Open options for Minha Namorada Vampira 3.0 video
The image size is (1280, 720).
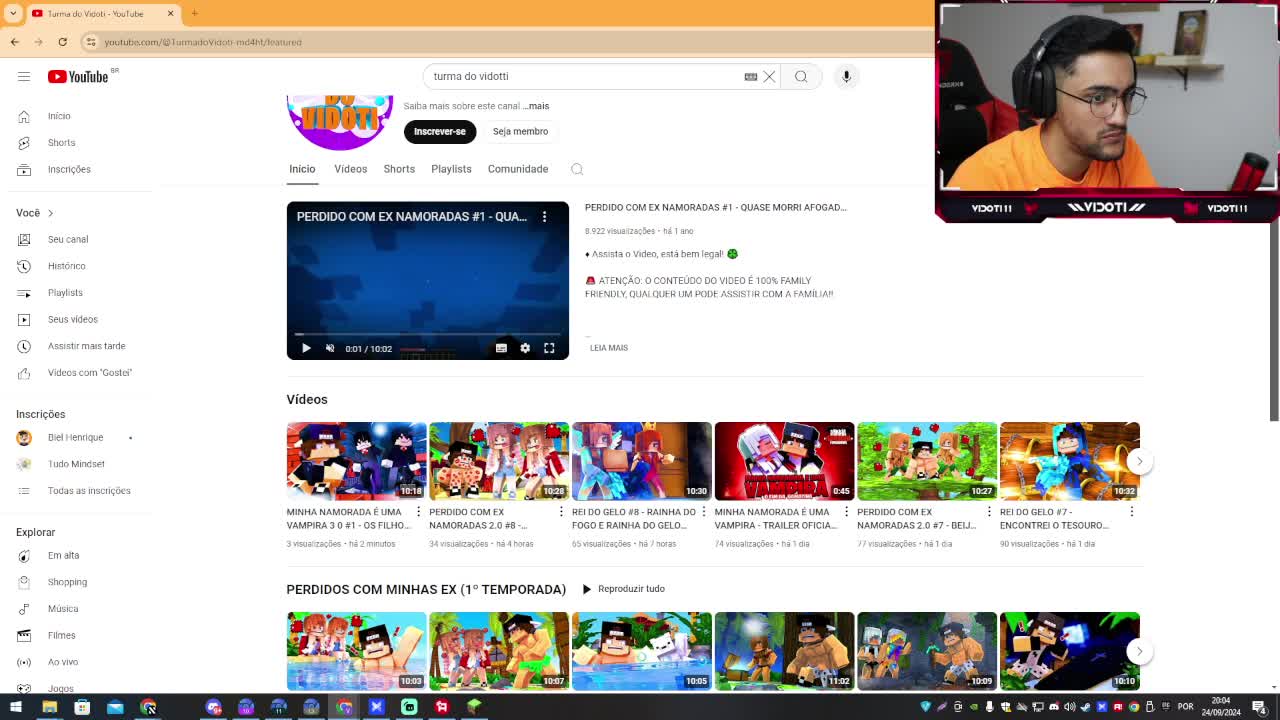tap(418, 512)
